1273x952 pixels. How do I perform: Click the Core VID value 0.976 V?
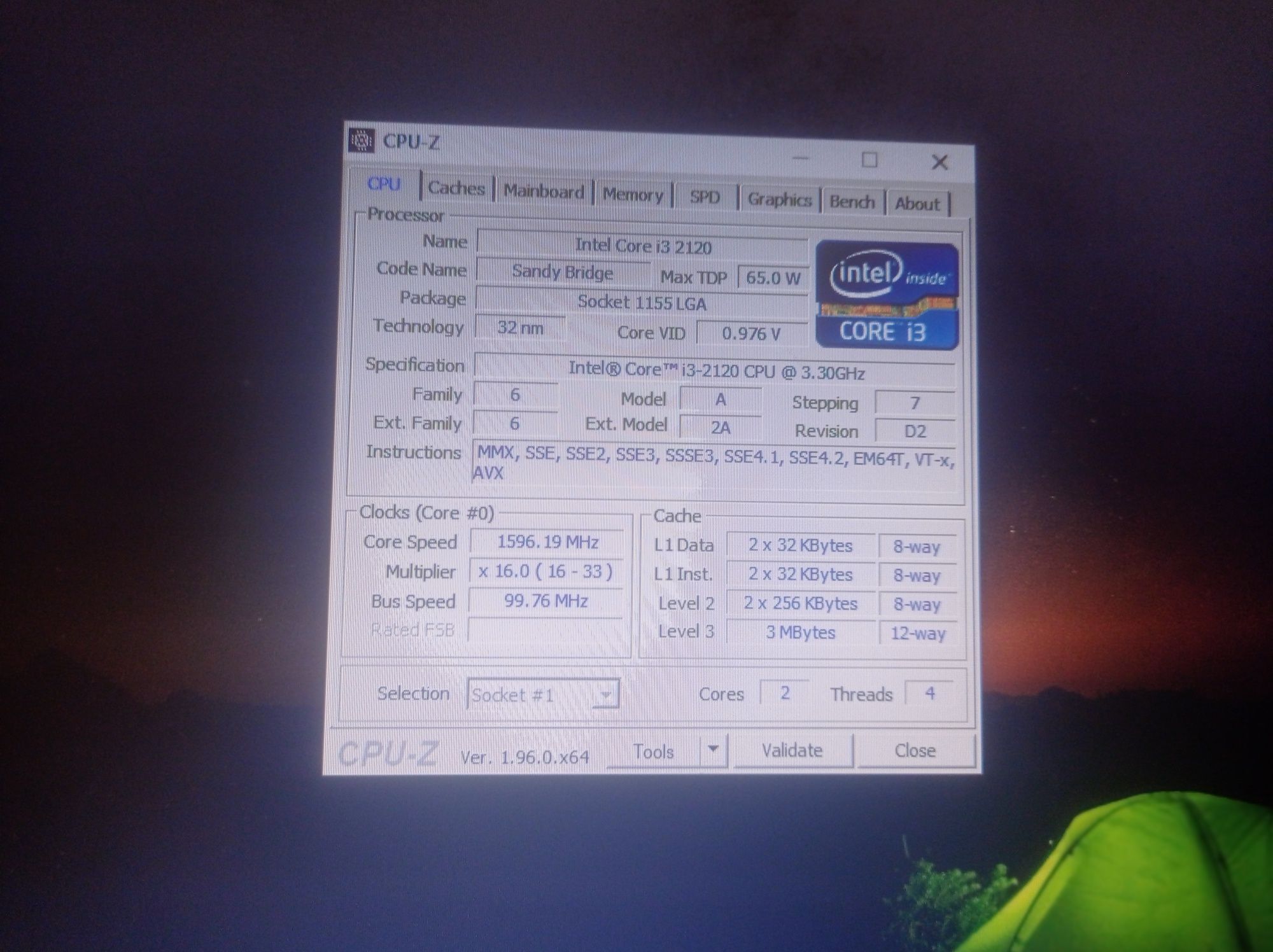[752, 333]
